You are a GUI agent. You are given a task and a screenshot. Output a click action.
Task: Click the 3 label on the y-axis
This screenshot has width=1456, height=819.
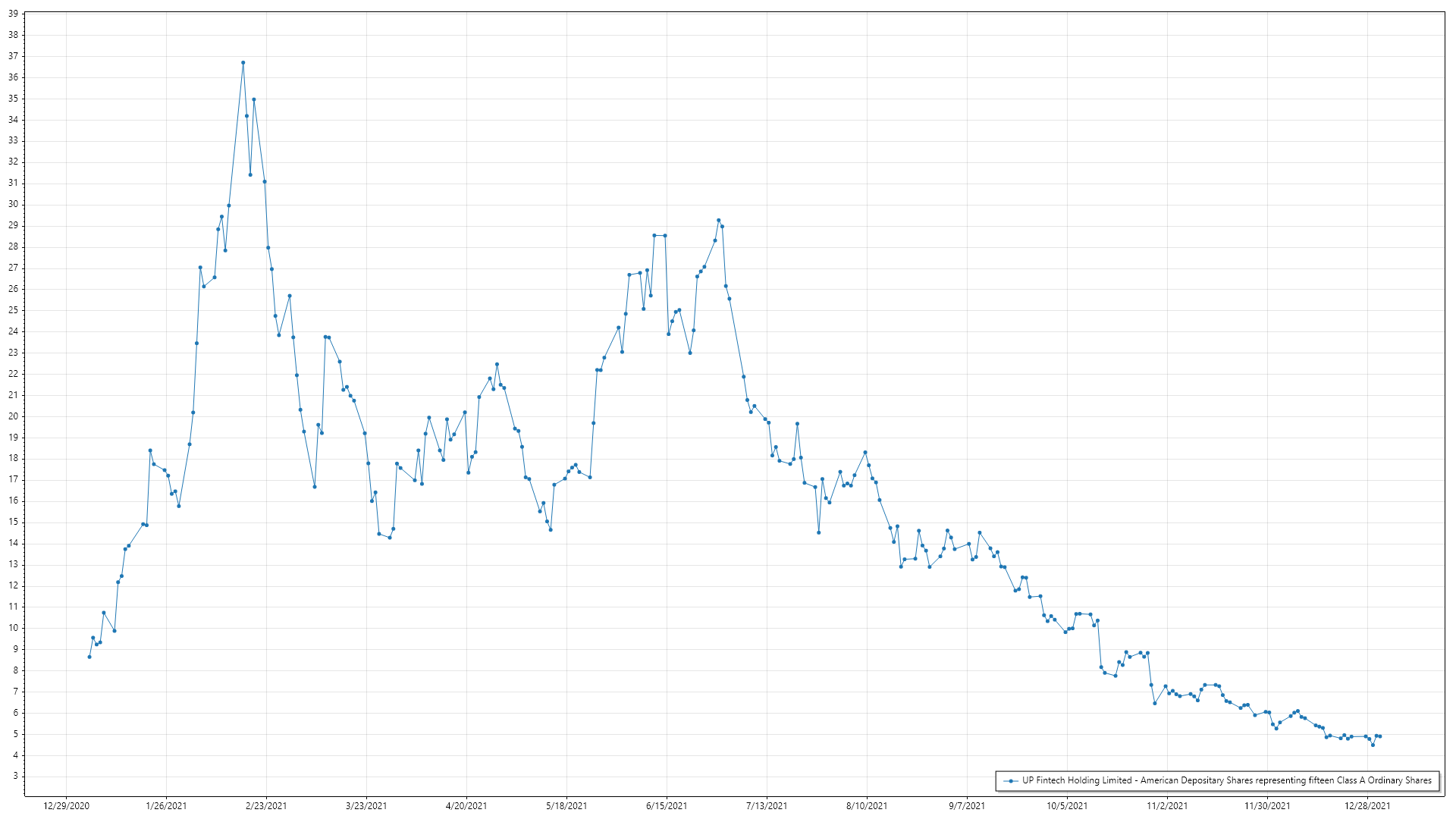tap(15, 777)
